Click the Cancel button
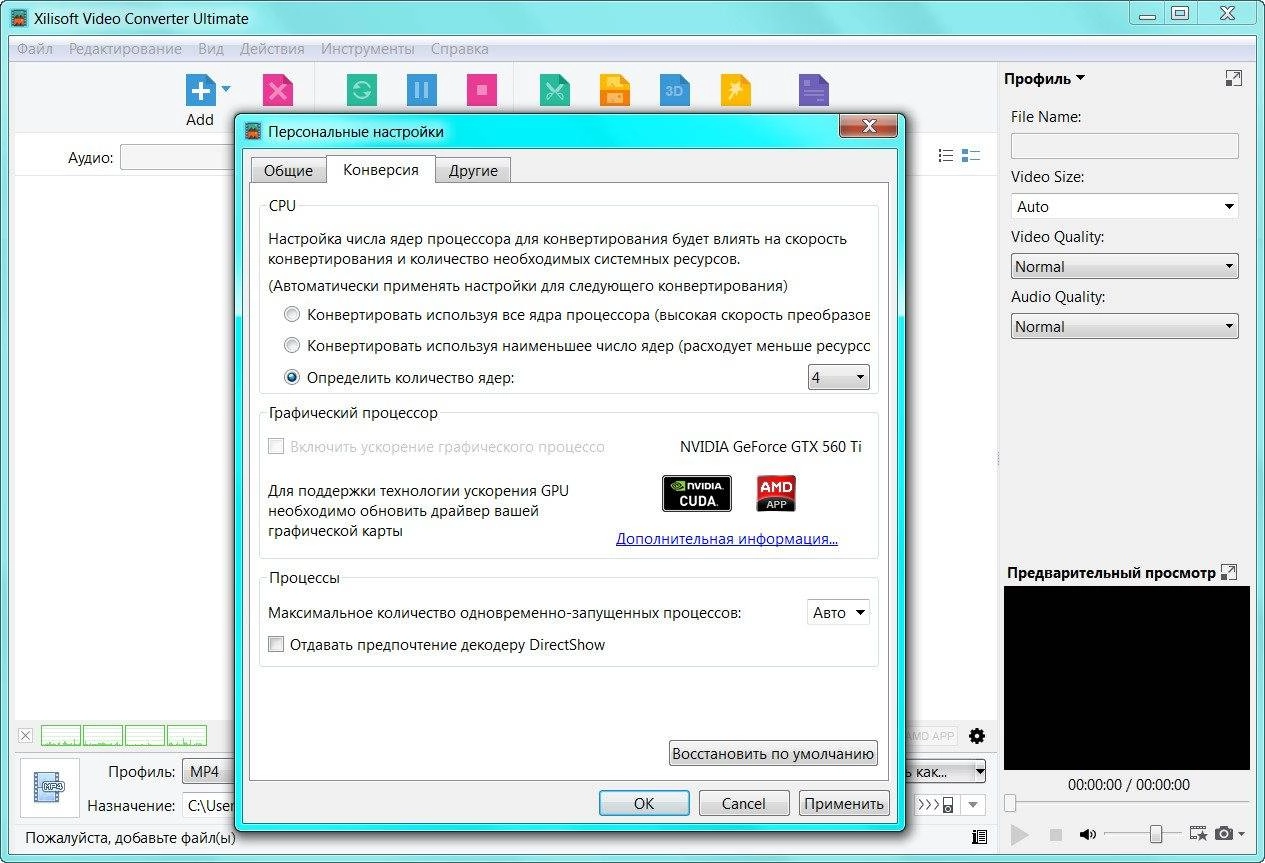Image resolution: width=1265 pixels, height=863 pixels. point(744,803)
